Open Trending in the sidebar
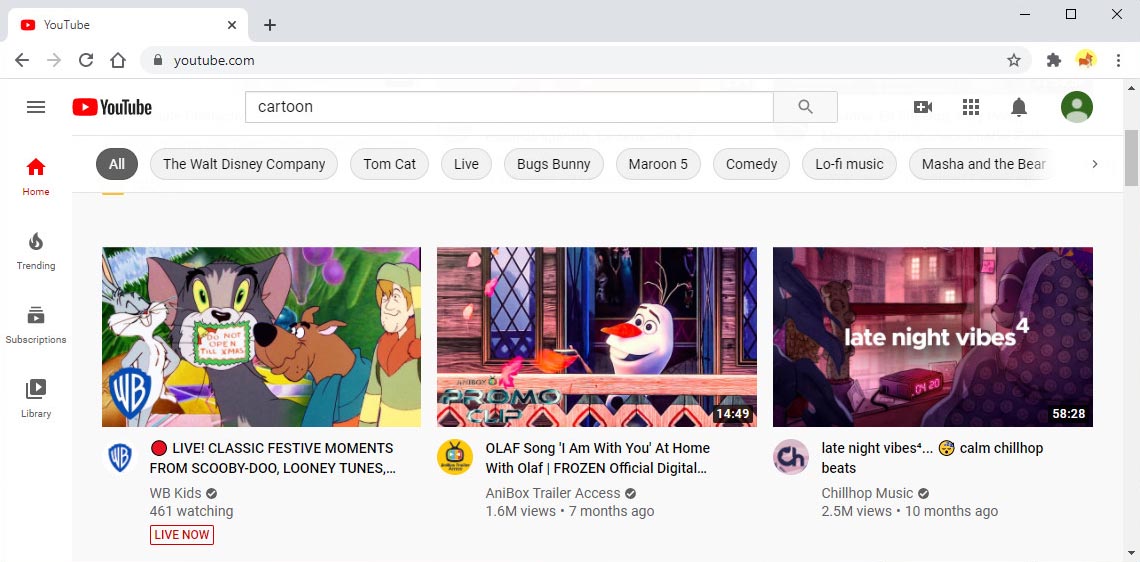Viewport: 1140px width, 562px height. tap(36, 251)
